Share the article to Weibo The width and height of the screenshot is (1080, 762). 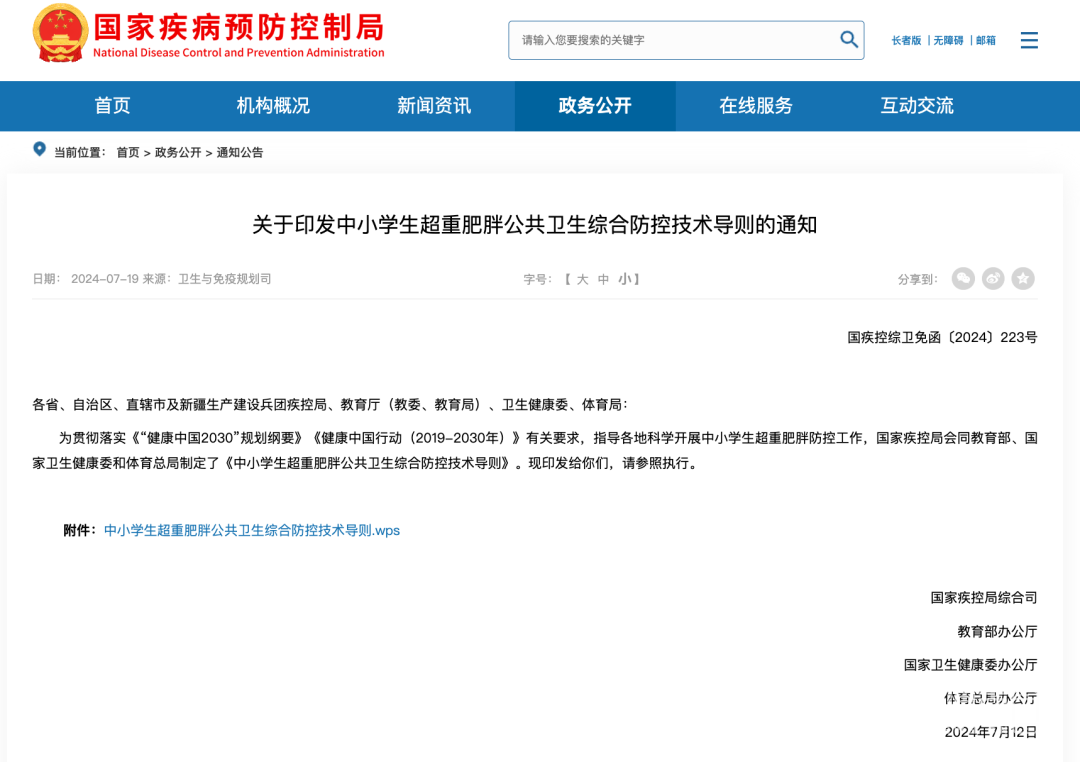[993, 279]
